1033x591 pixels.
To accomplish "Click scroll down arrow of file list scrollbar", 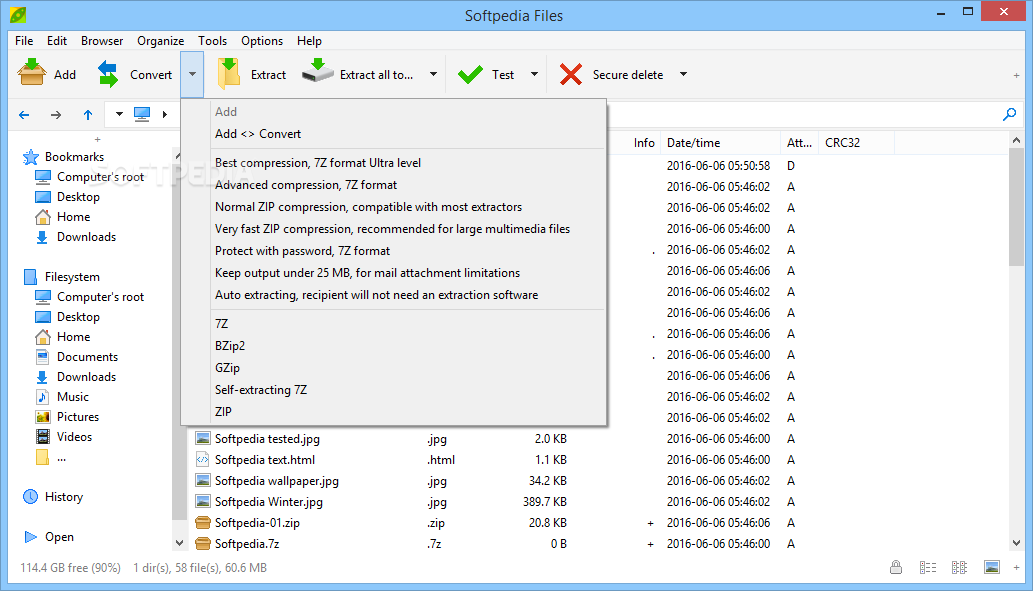I will pos(1016,543).
